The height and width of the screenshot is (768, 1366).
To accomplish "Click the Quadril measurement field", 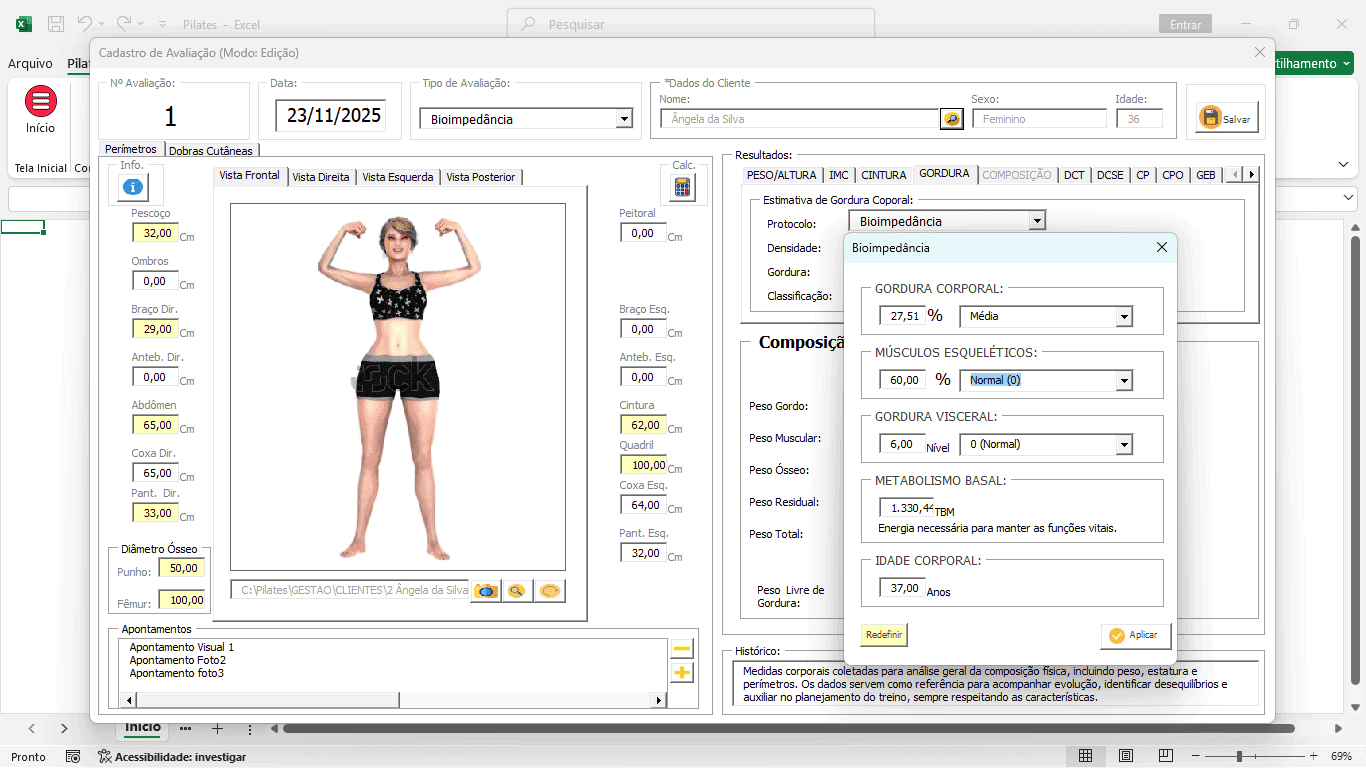I will click(643, 465).
